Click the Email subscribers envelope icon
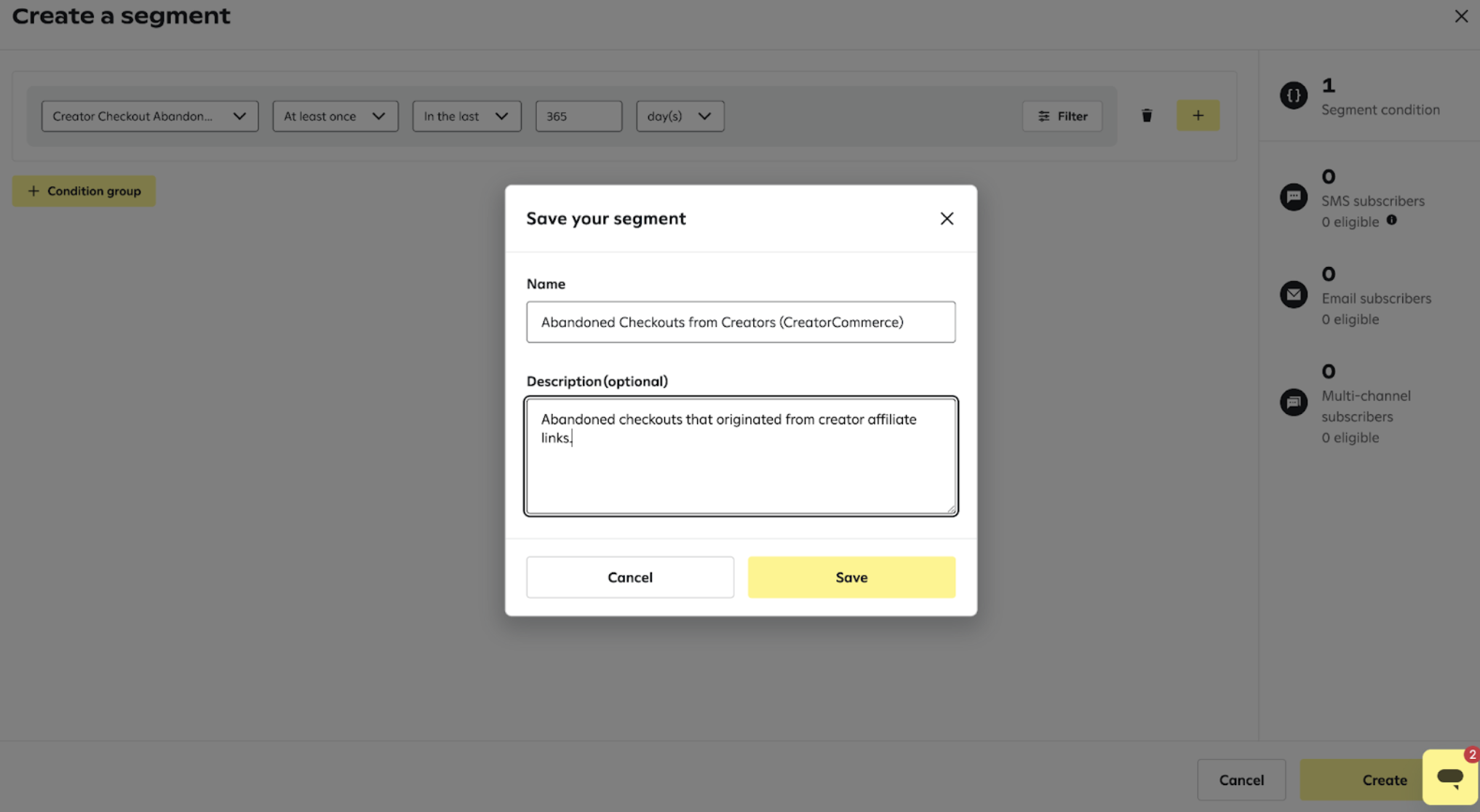This screenshot has width=1480, height=812. (1293, 295)
